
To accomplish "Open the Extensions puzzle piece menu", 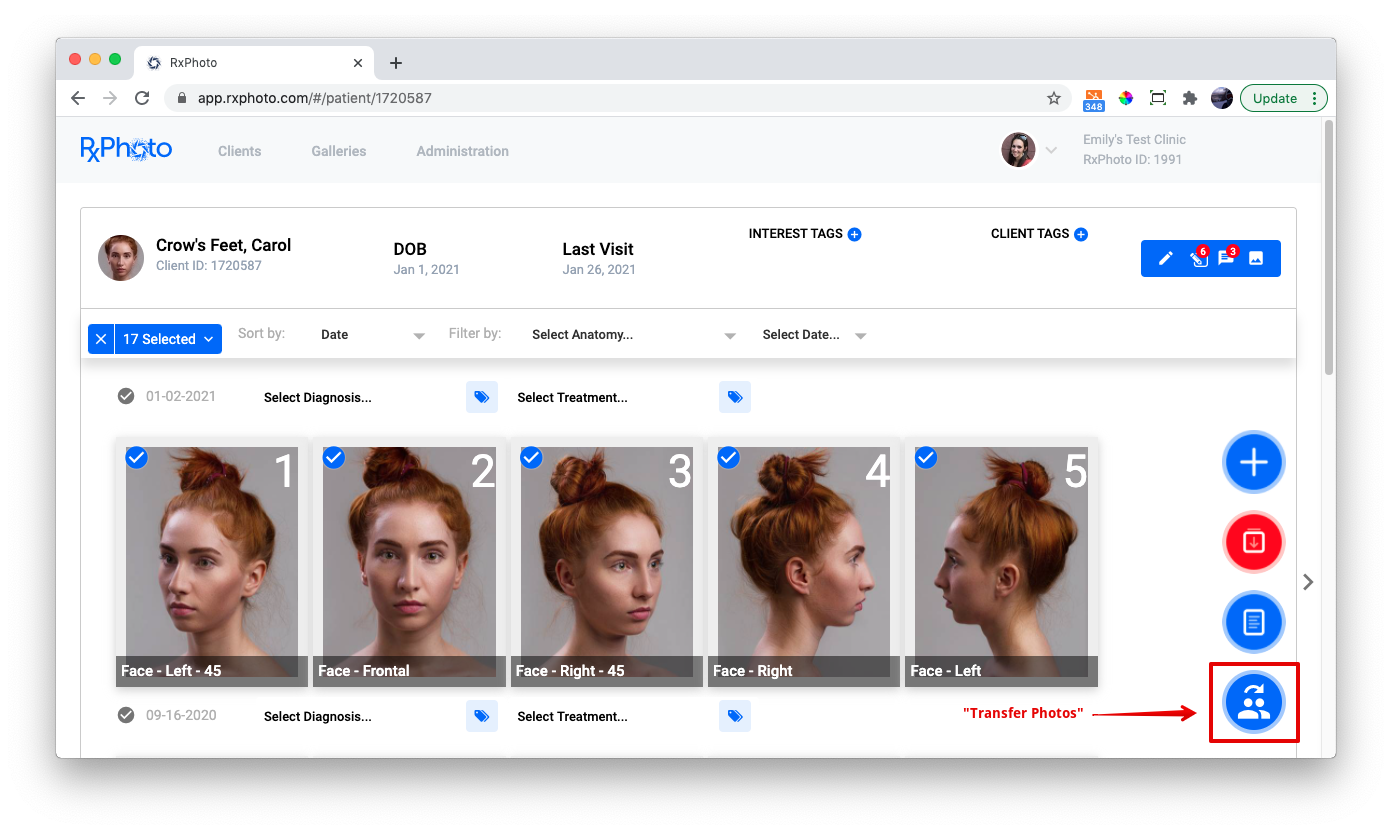I will coord(1190,98).
